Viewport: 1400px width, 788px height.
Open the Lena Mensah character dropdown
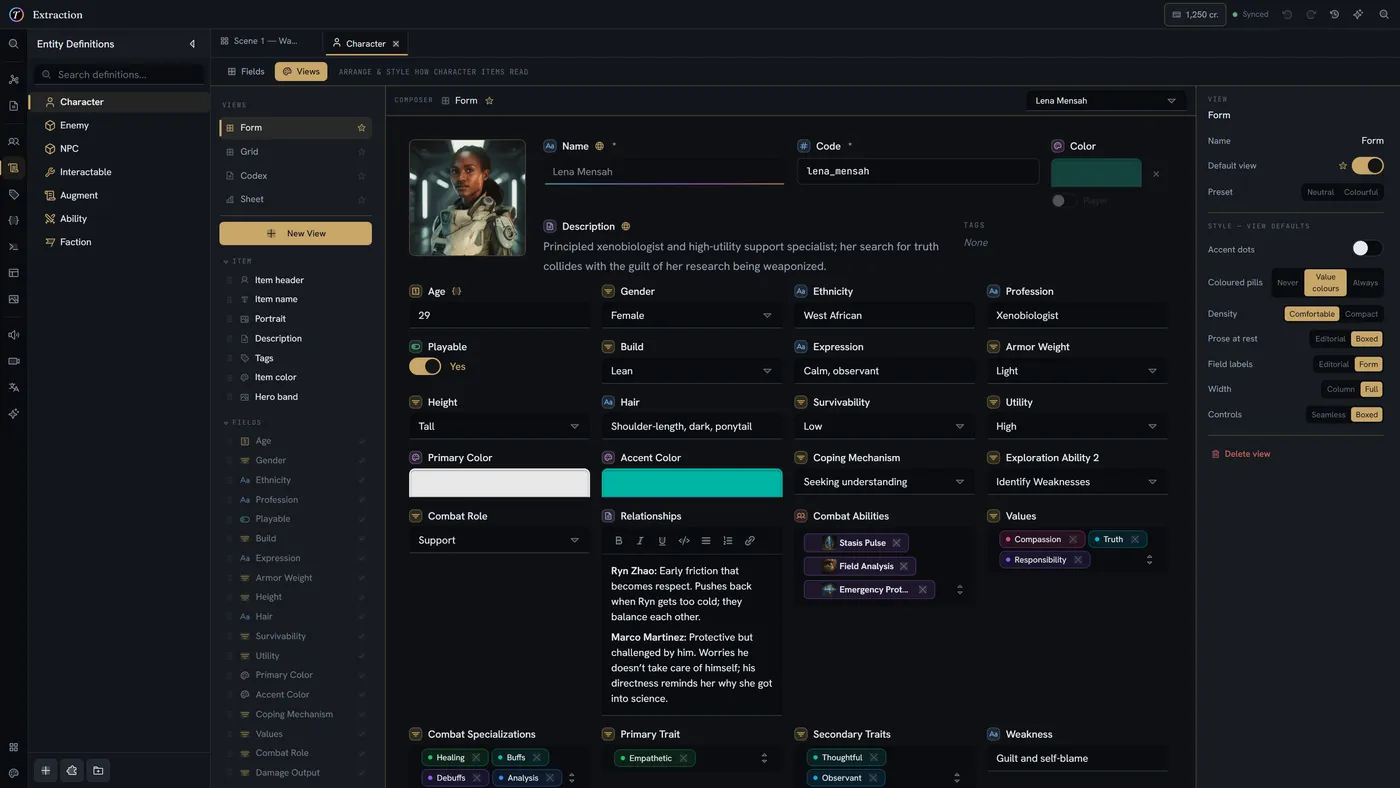1106,101
